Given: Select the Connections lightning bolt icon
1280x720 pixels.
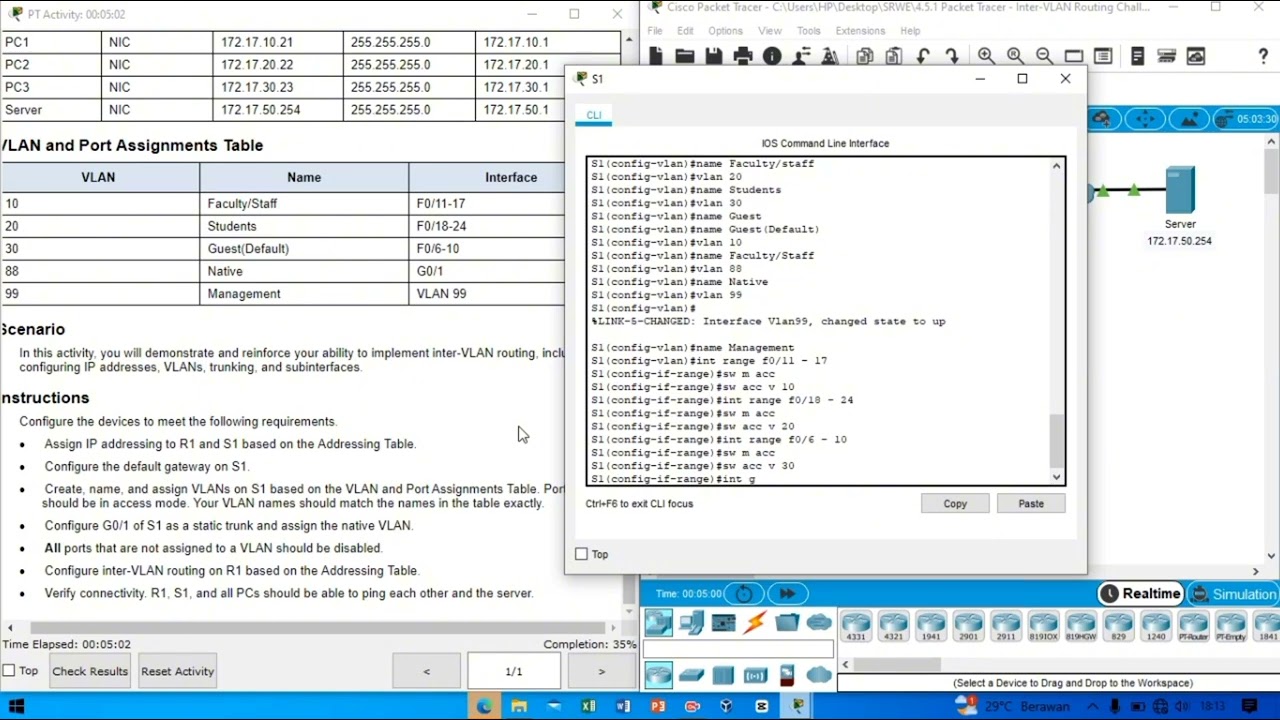Looking at the screenshot, I should tap(755, 624).
